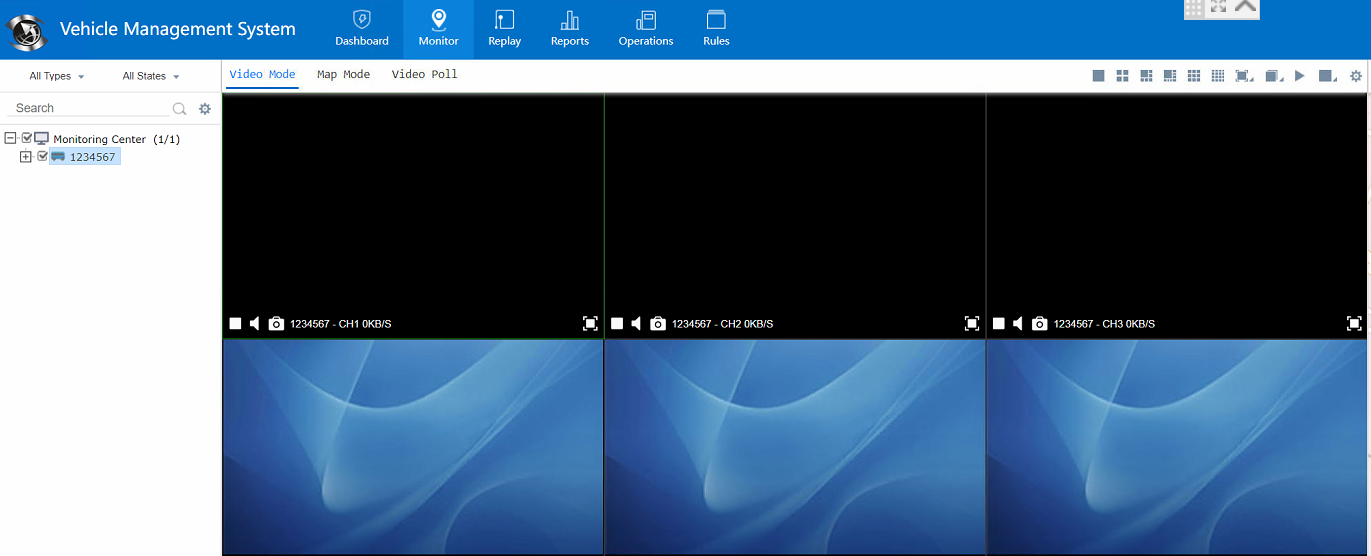The height and width of the screenshot is (556, 1371).
Task: Mute the CH2 audio speaker
Action: coord(637,324)
